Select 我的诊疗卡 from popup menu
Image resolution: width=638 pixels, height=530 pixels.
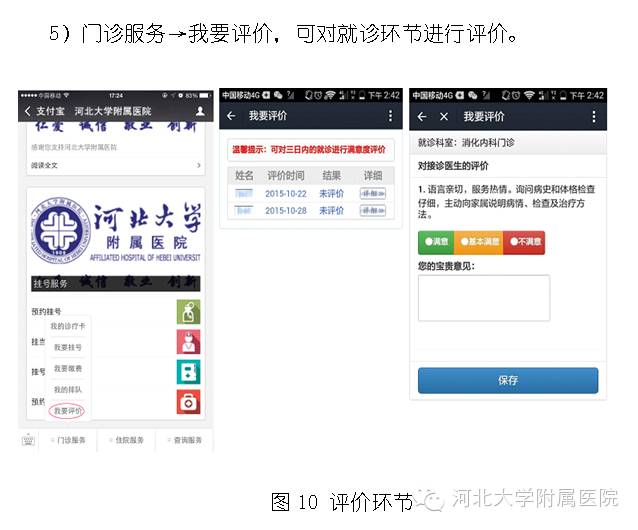coord(68,326)
